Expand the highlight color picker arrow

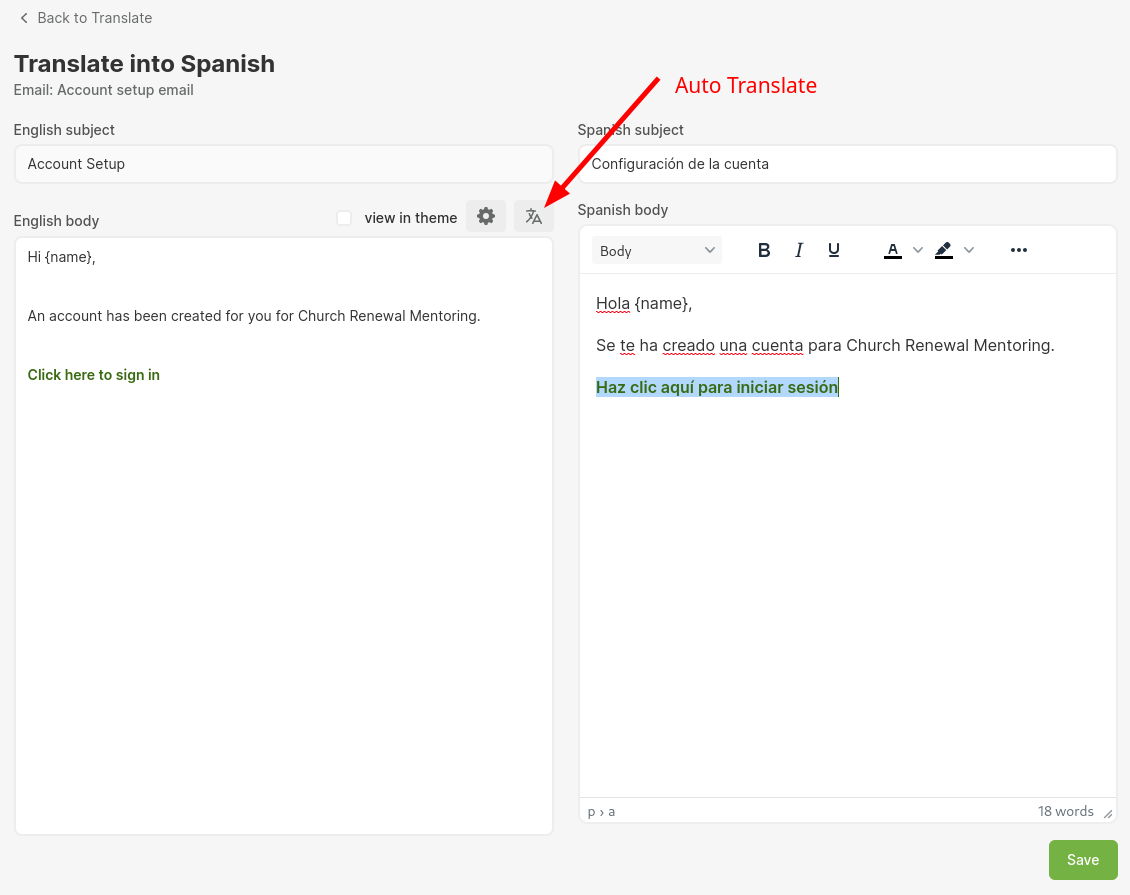tap(968, 250)
